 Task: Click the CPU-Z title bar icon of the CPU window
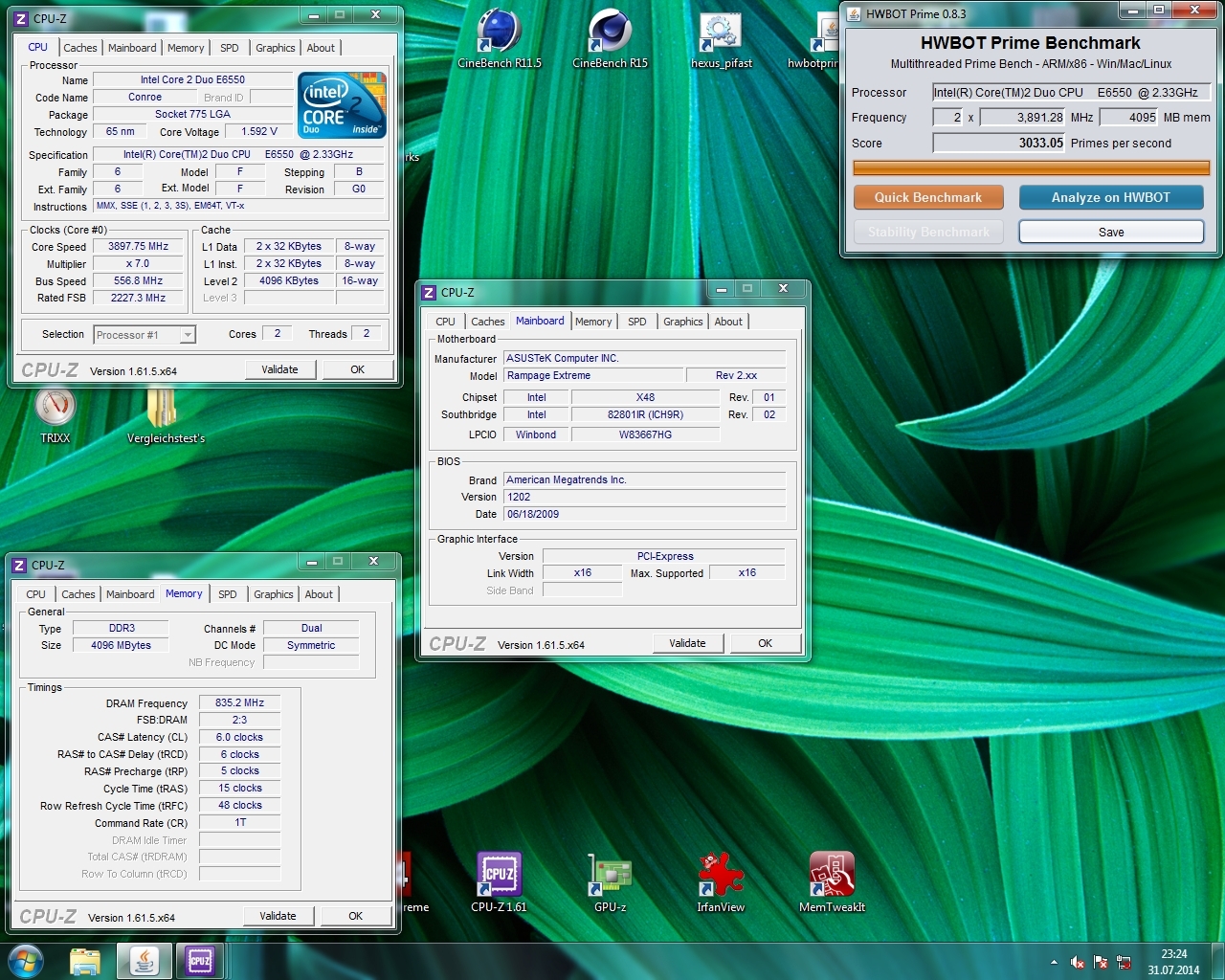[21, 18]
